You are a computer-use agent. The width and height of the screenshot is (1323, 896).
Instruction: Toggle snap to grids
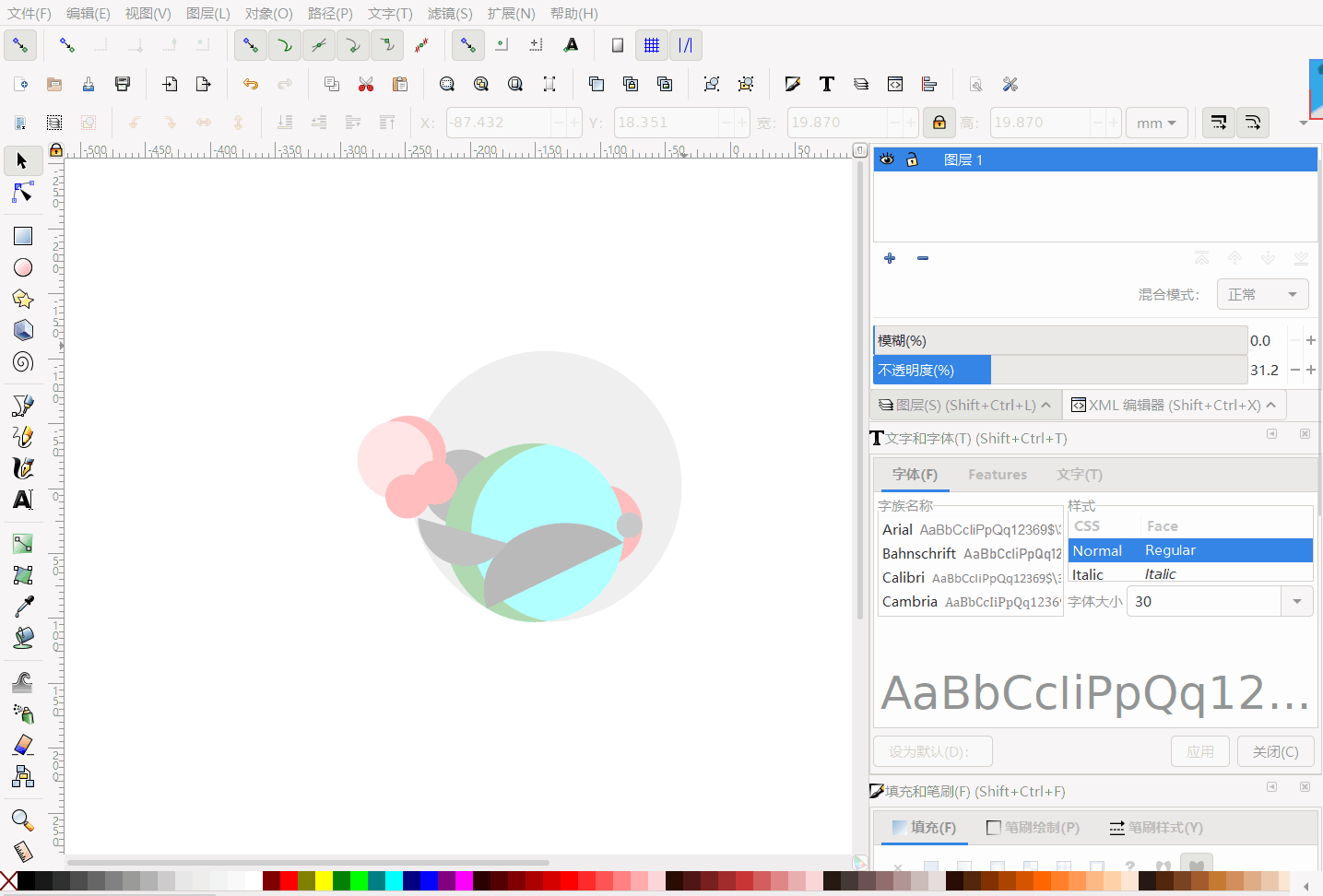[652, 45]
